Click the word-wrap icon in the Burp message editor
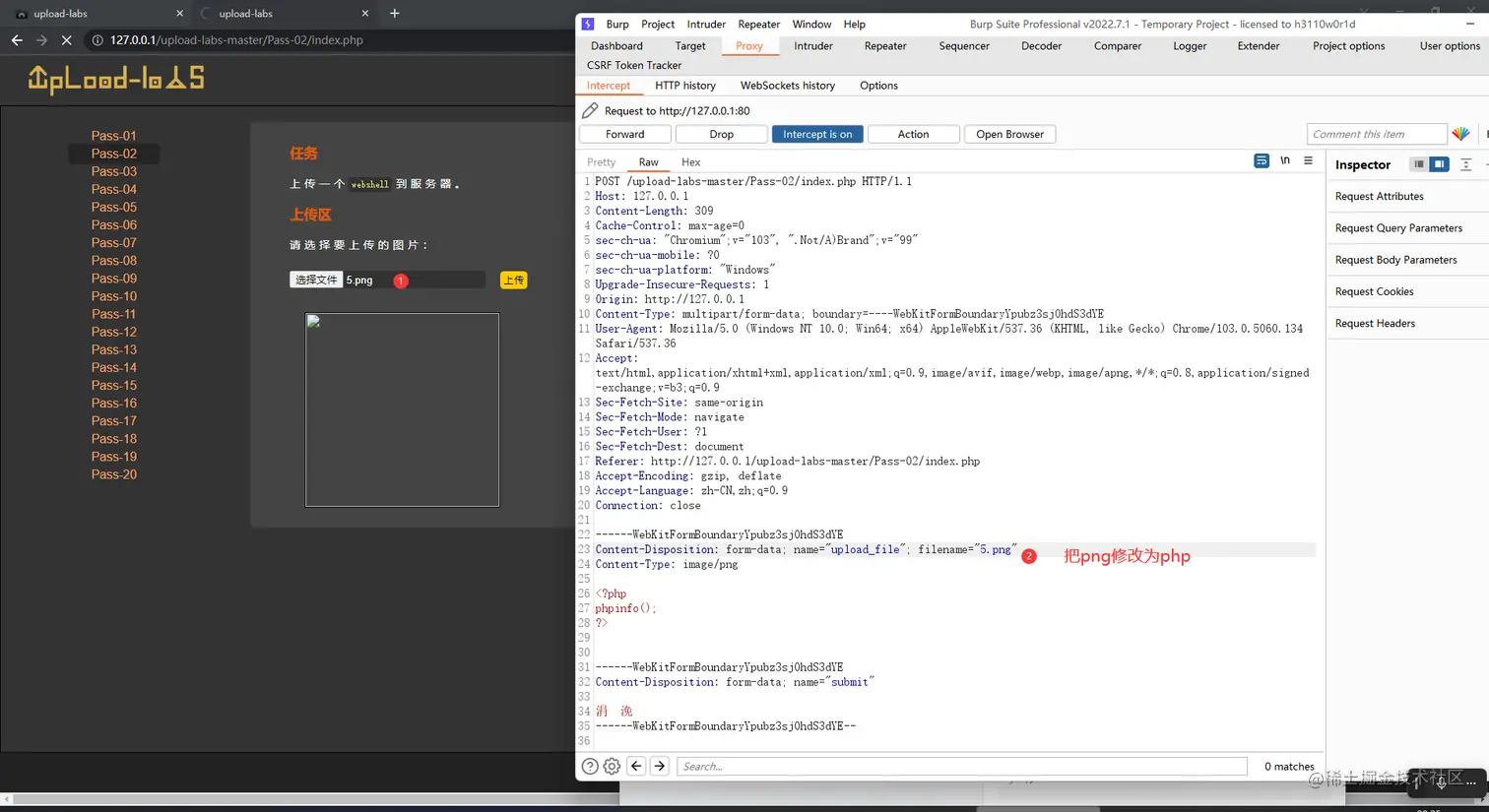 click(x=1262, y=160)
